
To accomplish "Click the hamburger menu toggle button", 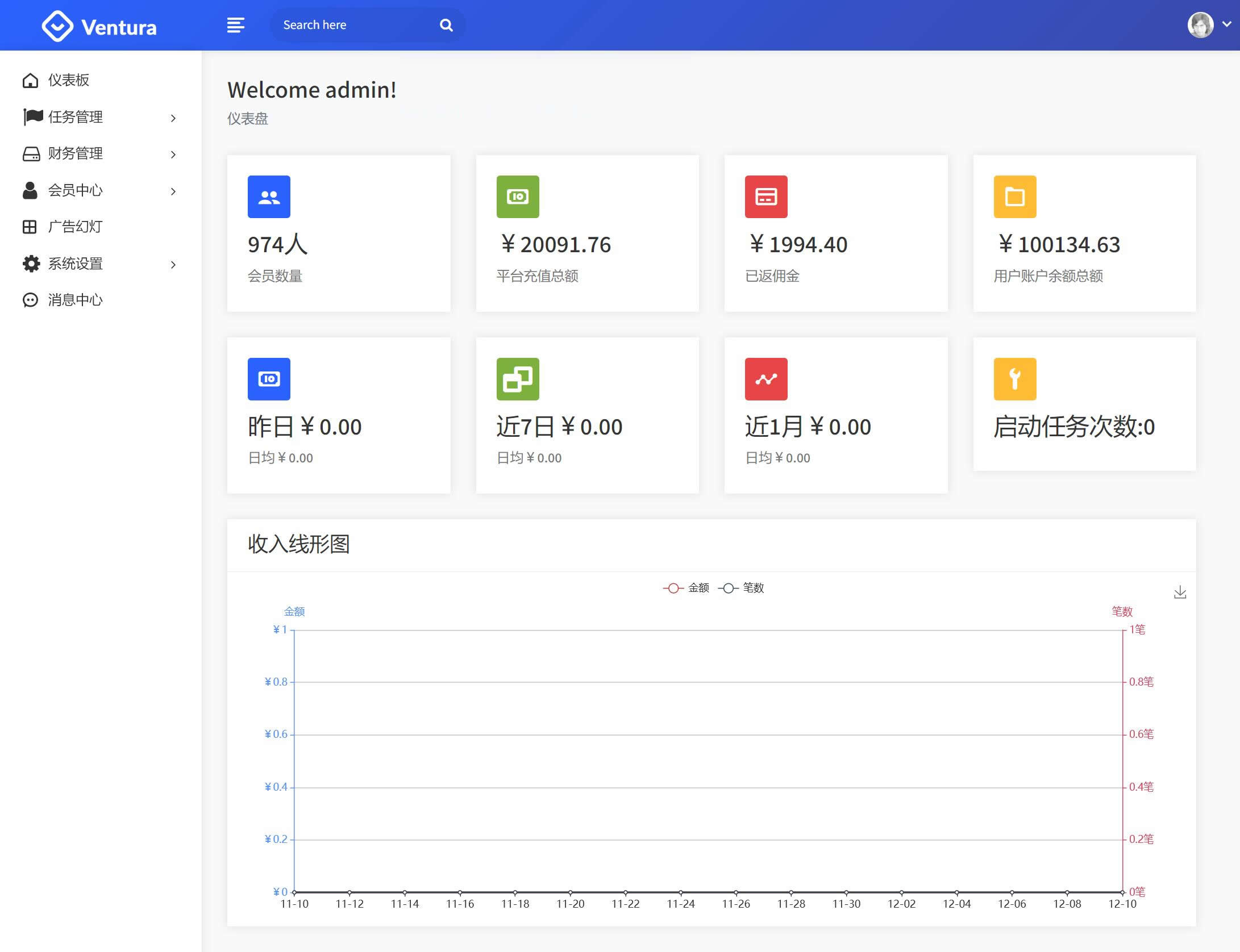I will click(x=234, y=24).
